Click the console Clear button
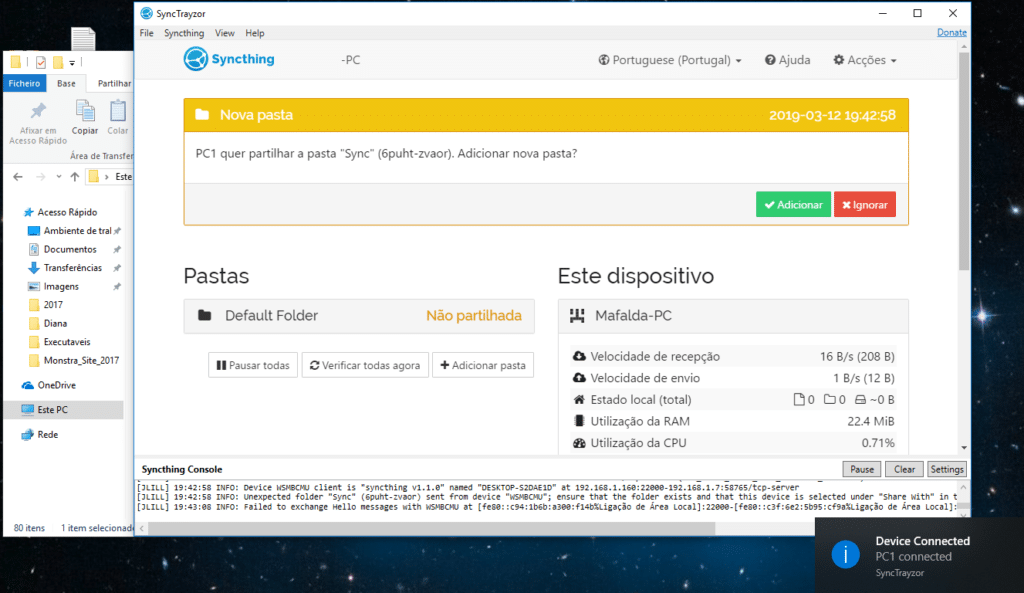The image size is (1024, 593). (904, 469)
